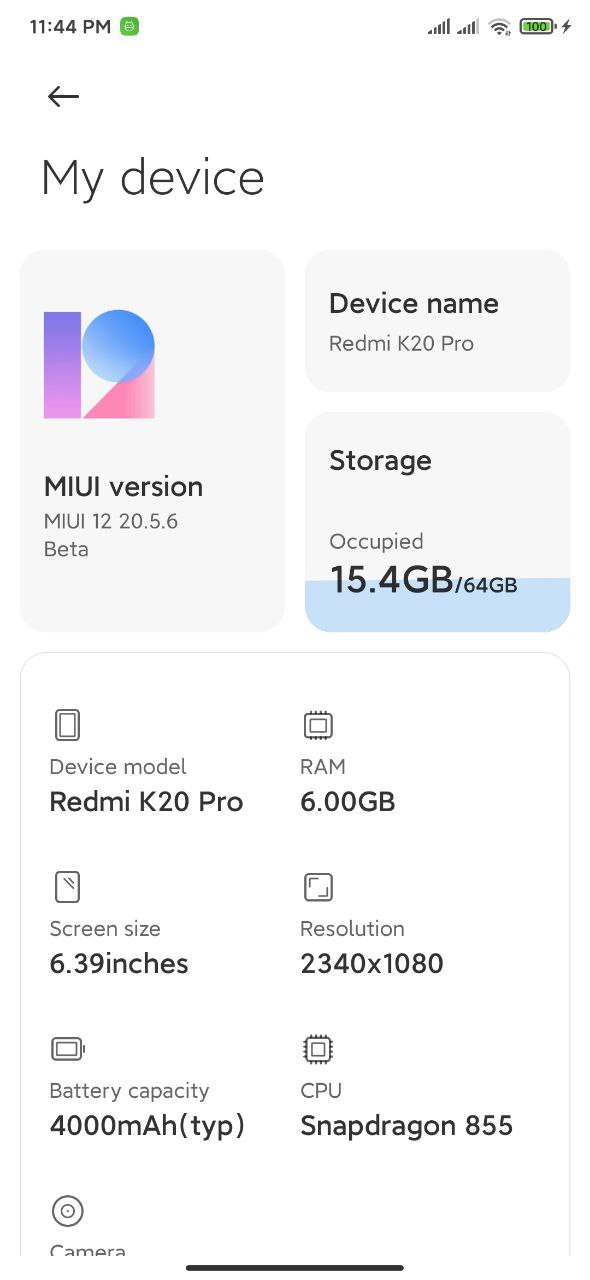Tap the Redmi K20 Pro model value

(x=146, y=802)
